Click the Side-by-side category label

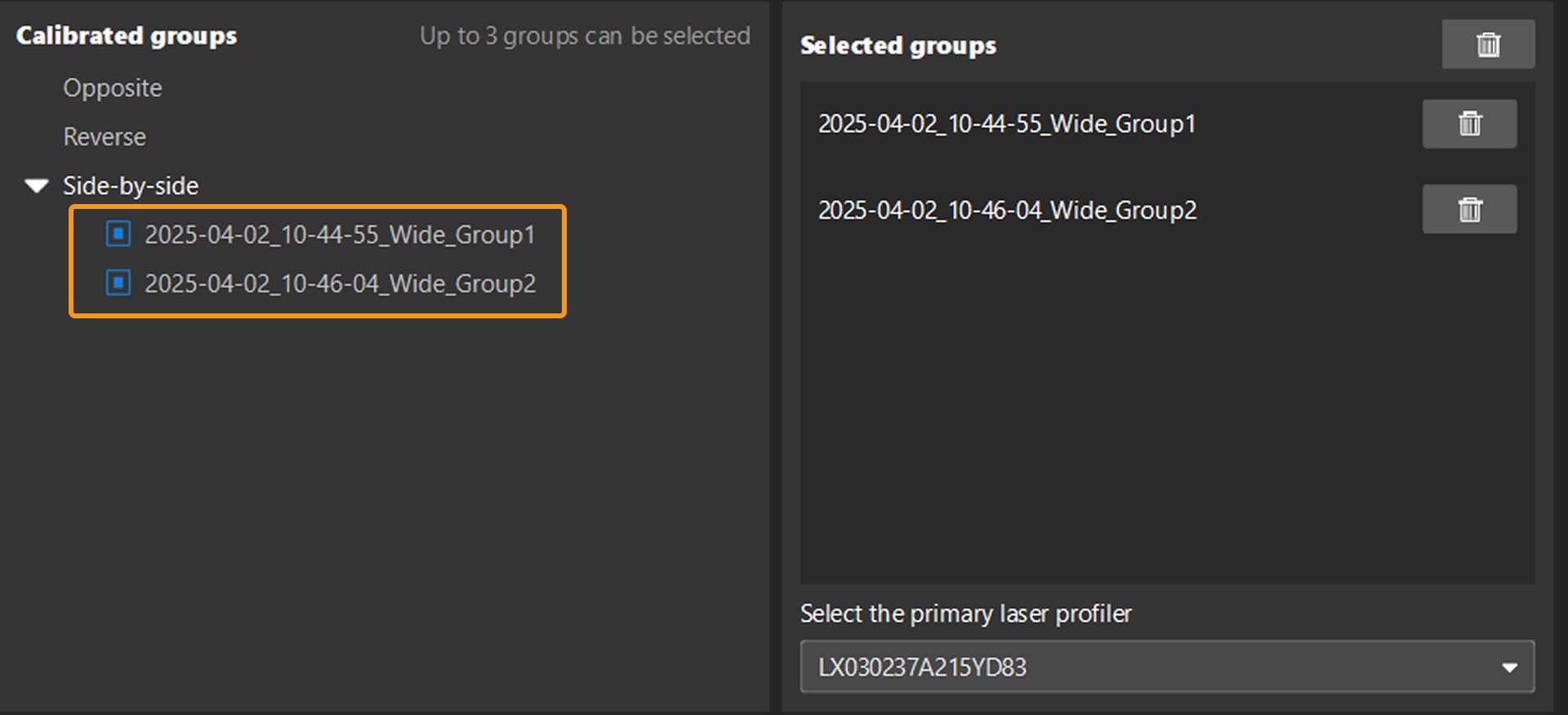(x=131, y=186)
